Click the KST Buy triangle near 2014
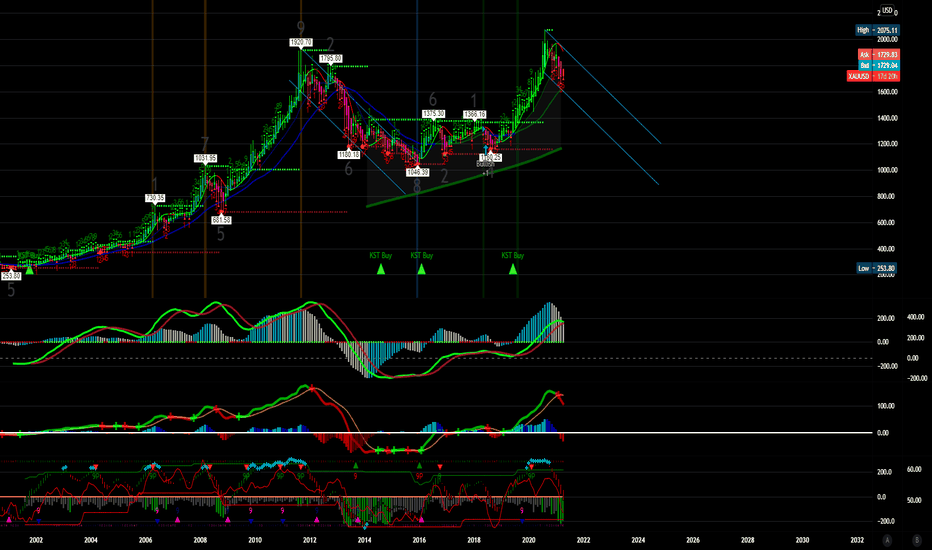 pos(381,269)
